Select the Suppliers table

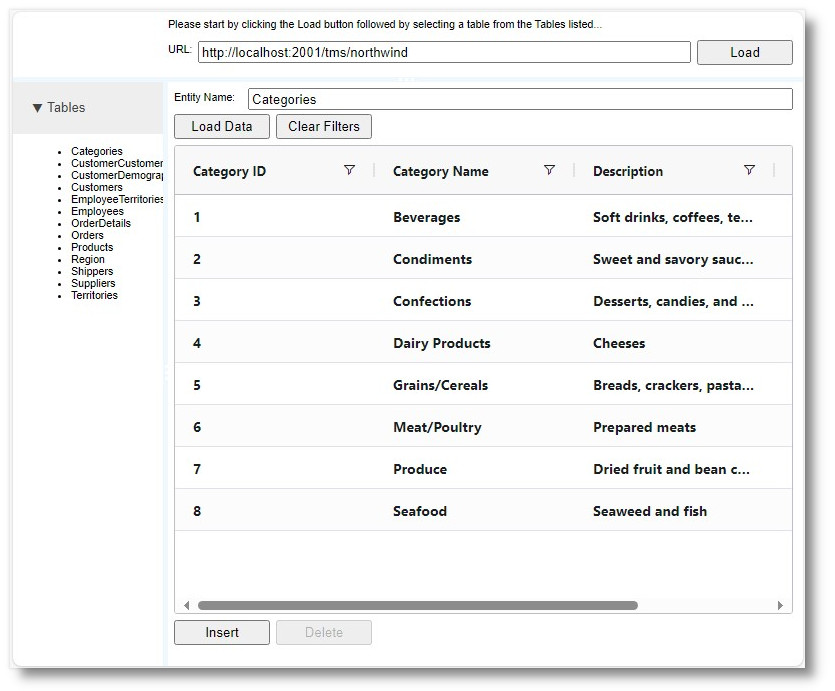[93, 283]
